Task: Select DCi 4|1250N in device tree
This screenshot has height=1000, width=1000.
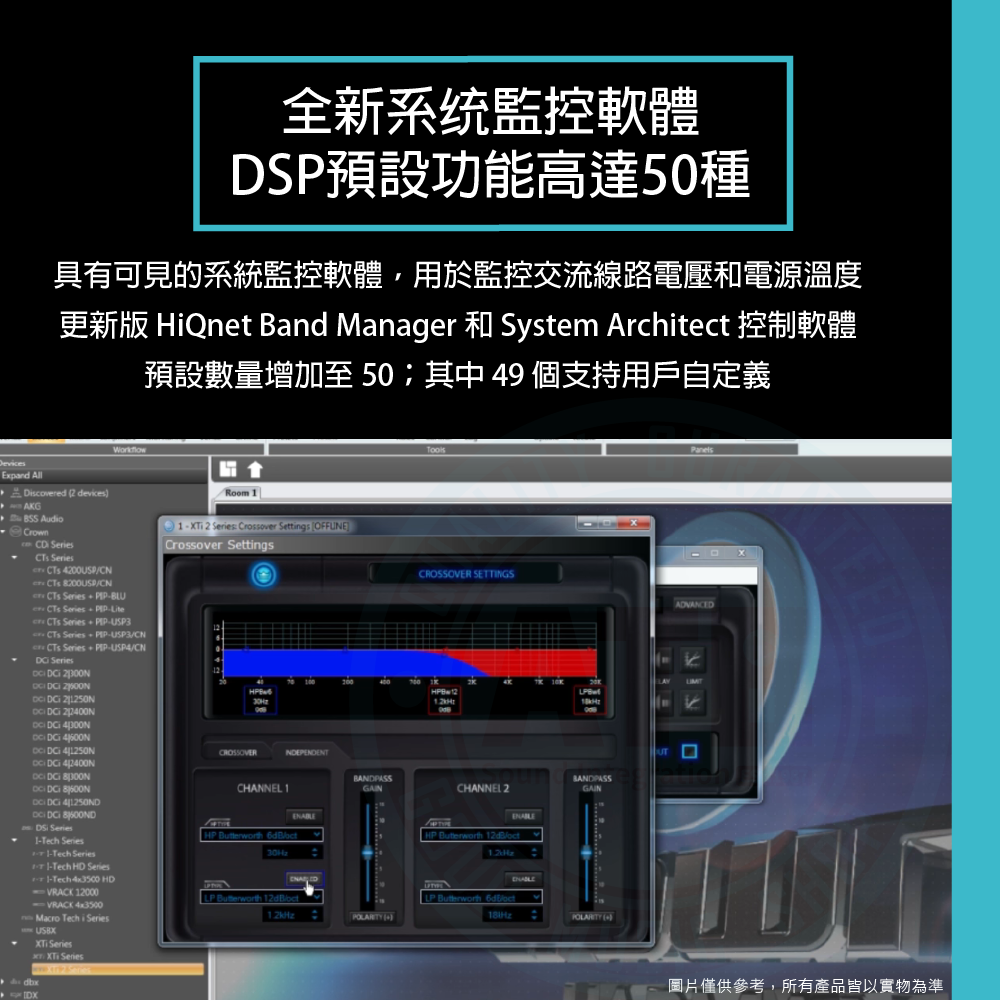Action: point(70,751)
